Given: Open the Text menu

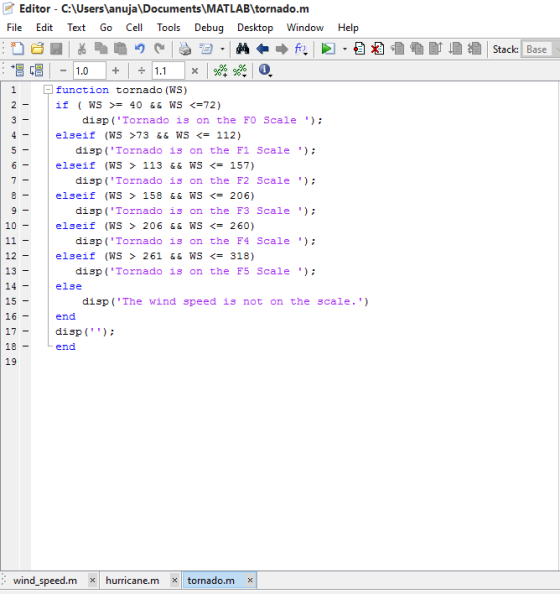Looking at the screenshot, I should pyautogui.click(x=77, y=28).
